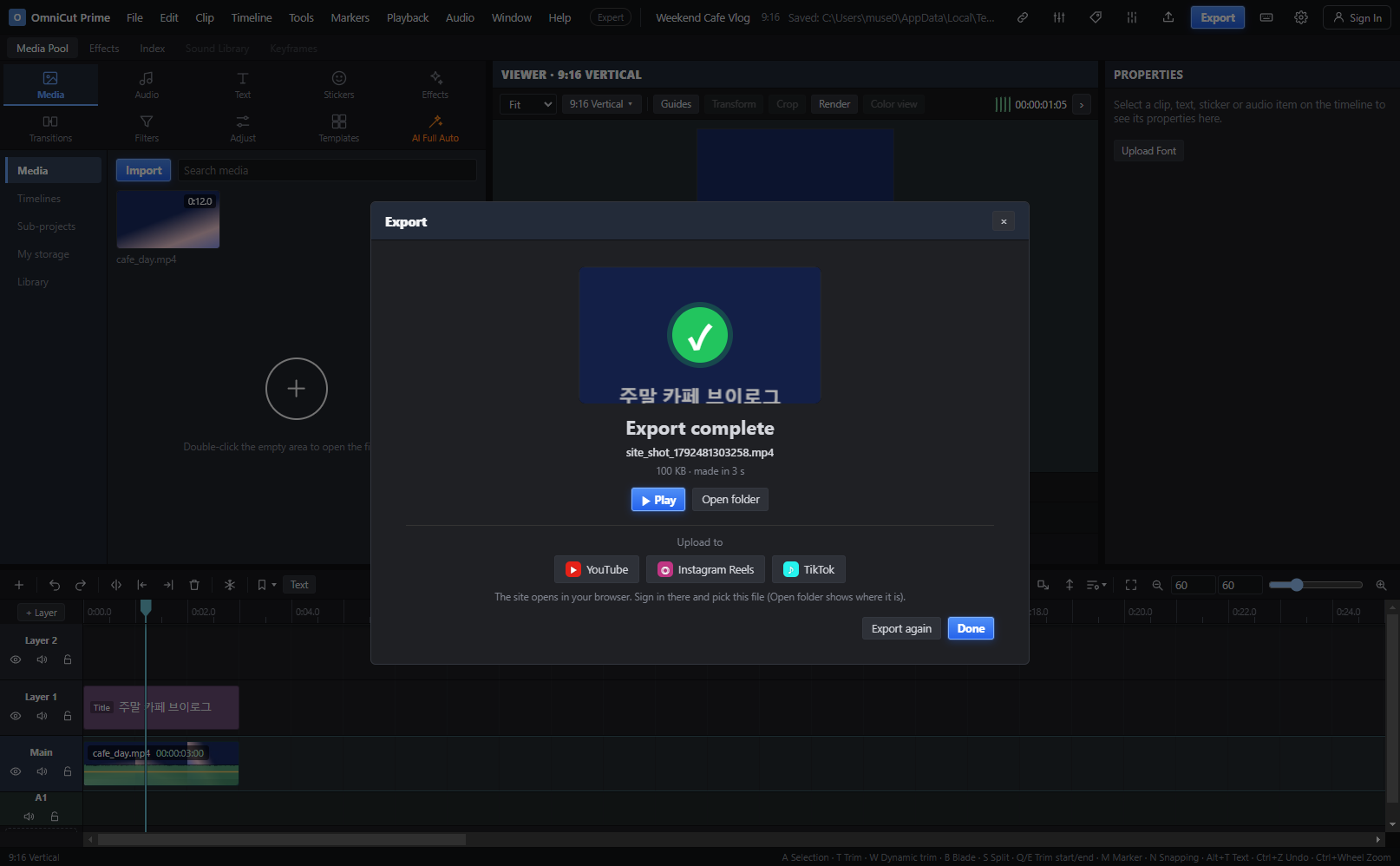The image size is (1400, 866).
Task: Click the share upload icon beside Export
Action: pyautogui.click(x=1168, y=17)
